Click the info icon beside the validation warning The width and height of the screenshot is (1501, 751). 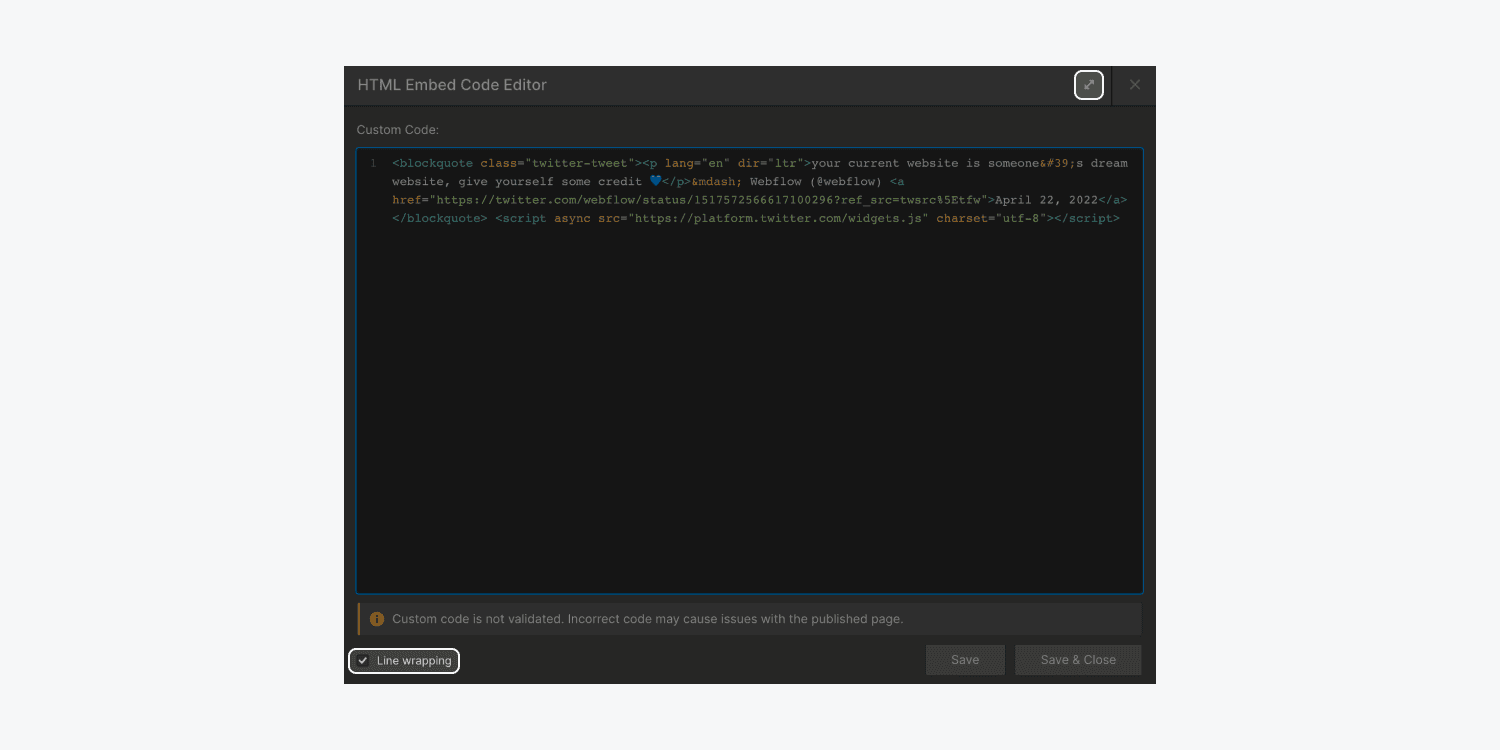[x=377, y=618]
